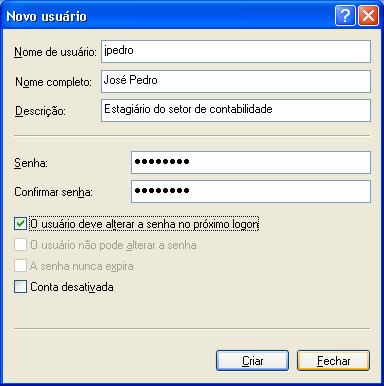Click the 'Confirmar senha:' label text
The height and width of the screenshot is (386, 384).
coord(53,192)
